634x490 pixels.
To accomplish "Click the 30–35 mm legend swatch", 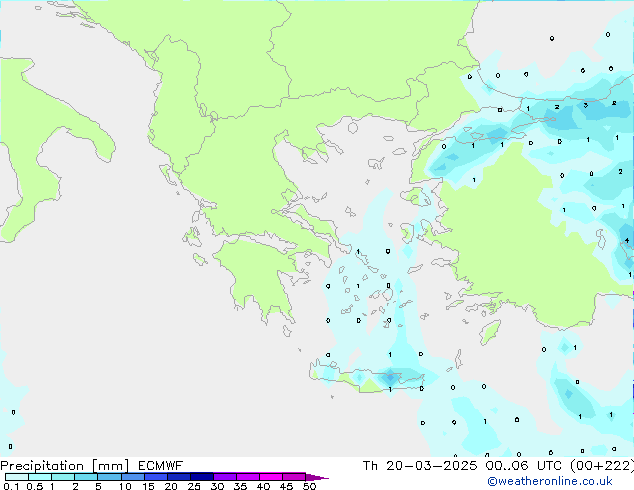I will point(225,477).
